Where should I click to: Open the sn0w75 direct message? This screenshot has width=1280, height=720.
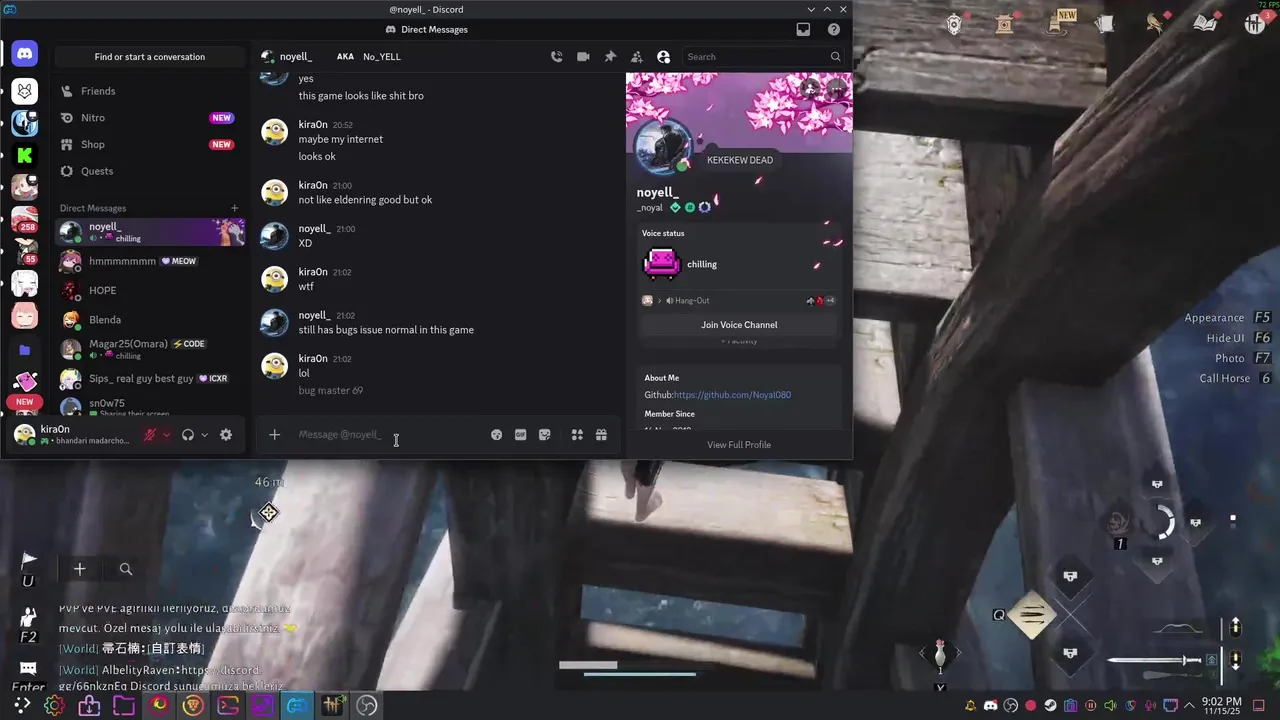(x=150, y=407)
